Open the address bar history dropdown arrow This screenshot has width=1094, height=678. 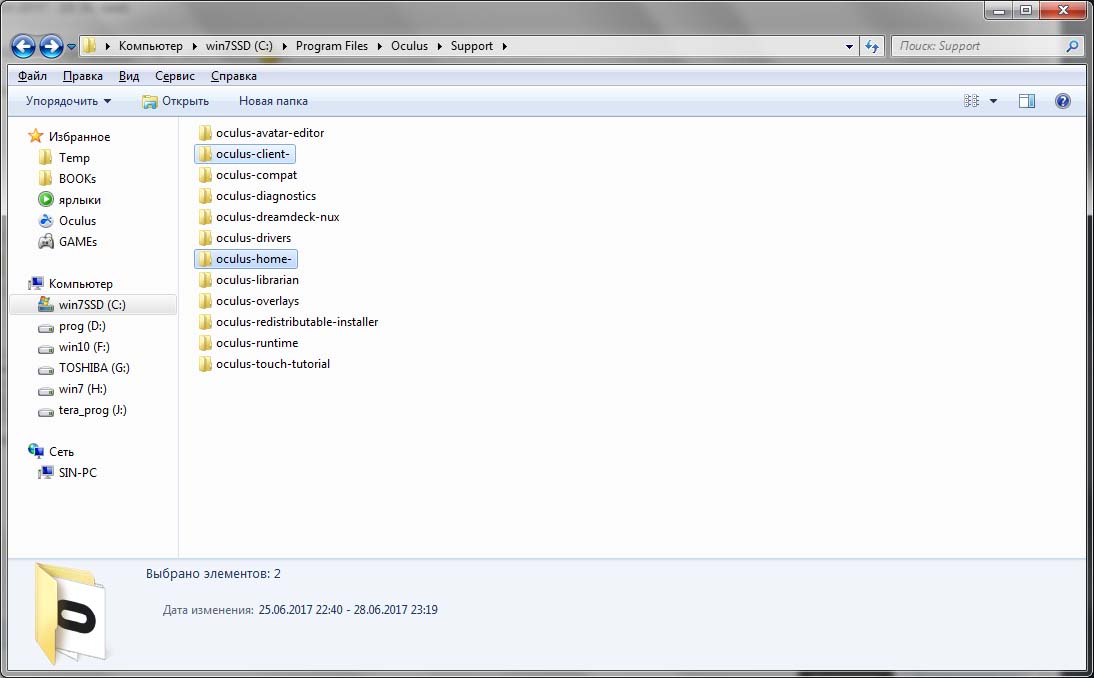point(849,47)
